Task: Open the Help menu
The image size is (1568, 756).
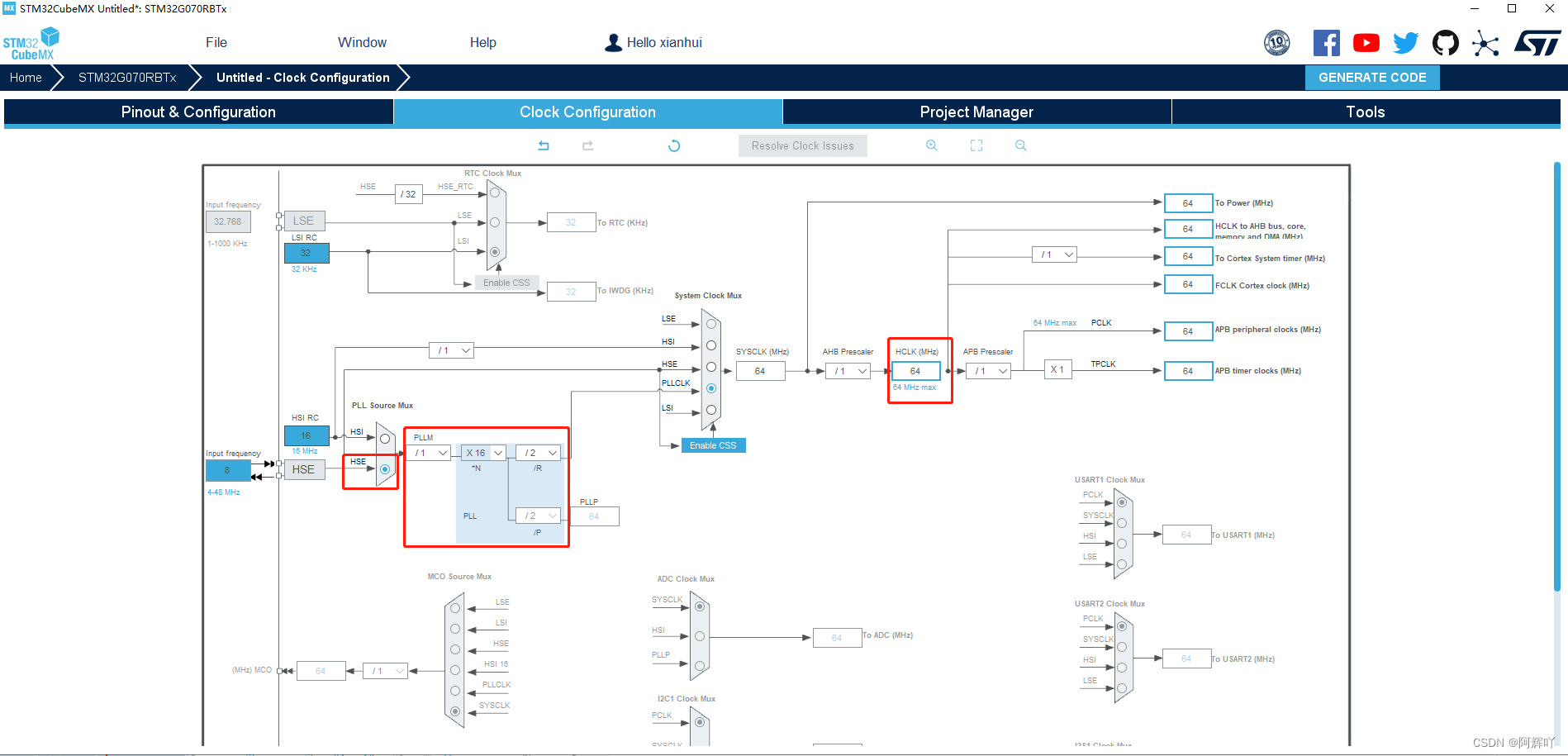Action: point(483,43)
